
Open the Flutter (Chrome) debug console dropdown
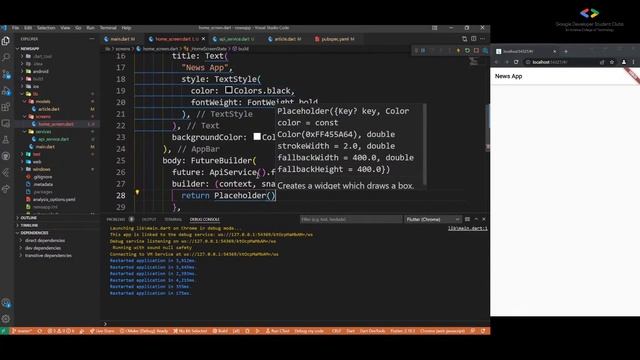[x=433, y=219]
